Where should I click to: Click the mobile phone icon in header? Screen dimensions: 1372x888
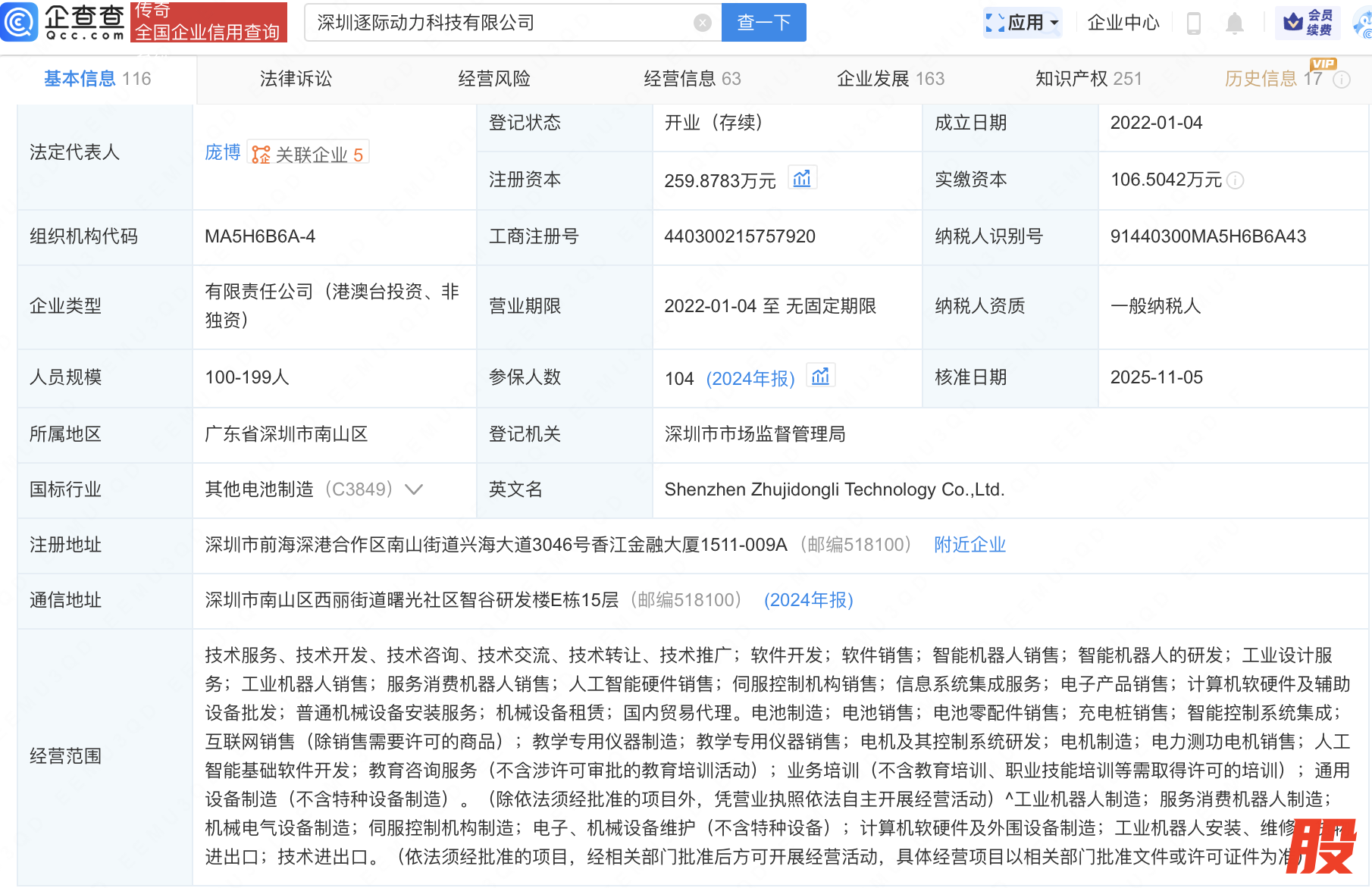coord(1193,23)
